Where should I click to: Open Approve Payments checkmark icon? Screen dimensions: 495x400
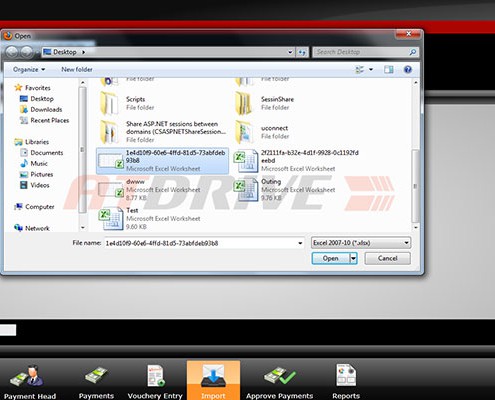coord(280,376)
